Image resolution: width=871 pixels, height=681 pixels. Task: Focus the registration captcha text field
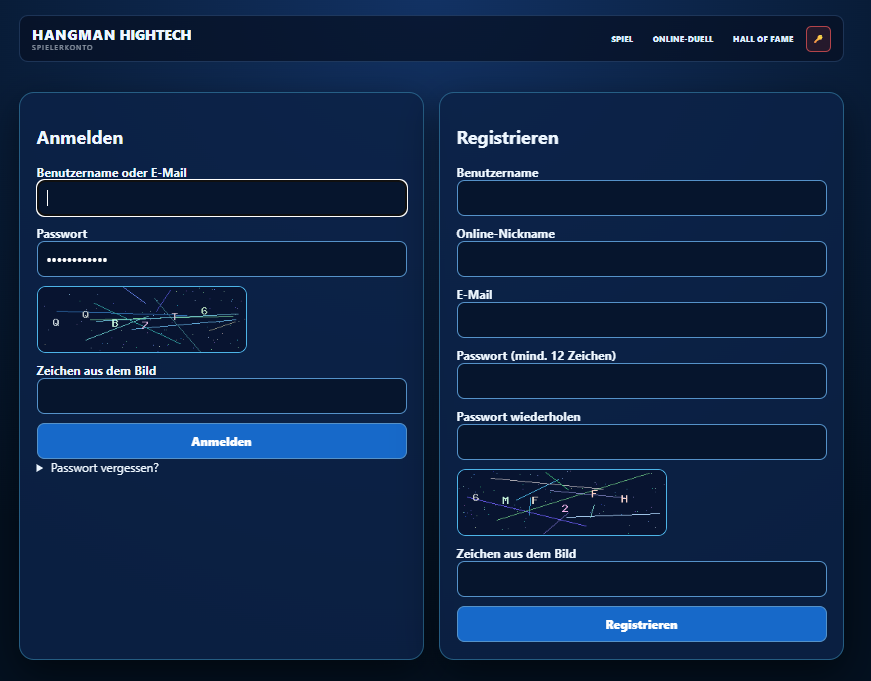click(x=642, y=579)
